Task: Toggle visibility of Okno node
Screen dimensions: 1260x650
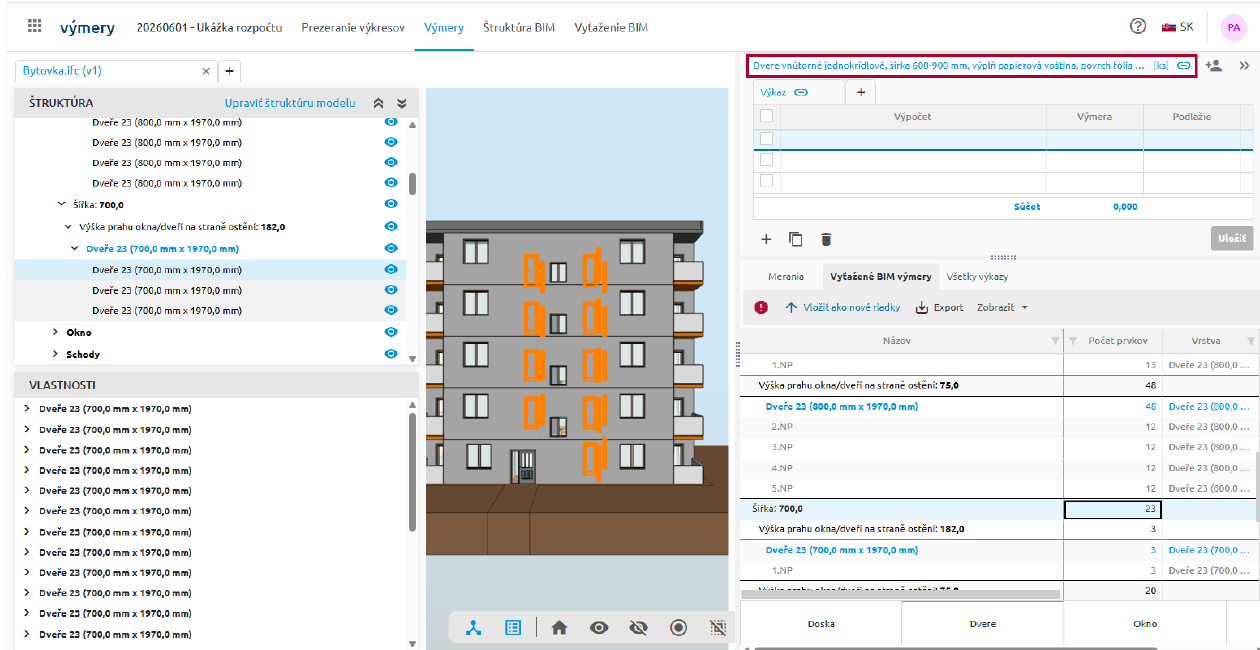Action: 391,332
